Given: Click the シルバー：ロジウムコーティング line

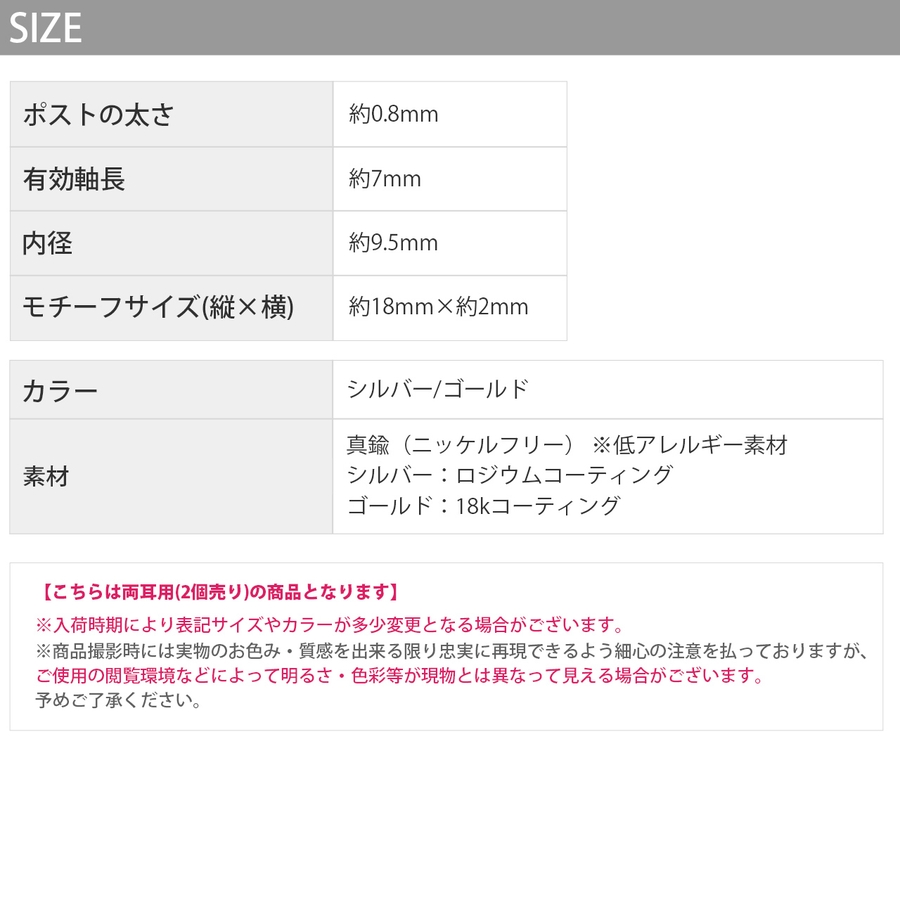Looking at the screenshot, I should 509,475.
